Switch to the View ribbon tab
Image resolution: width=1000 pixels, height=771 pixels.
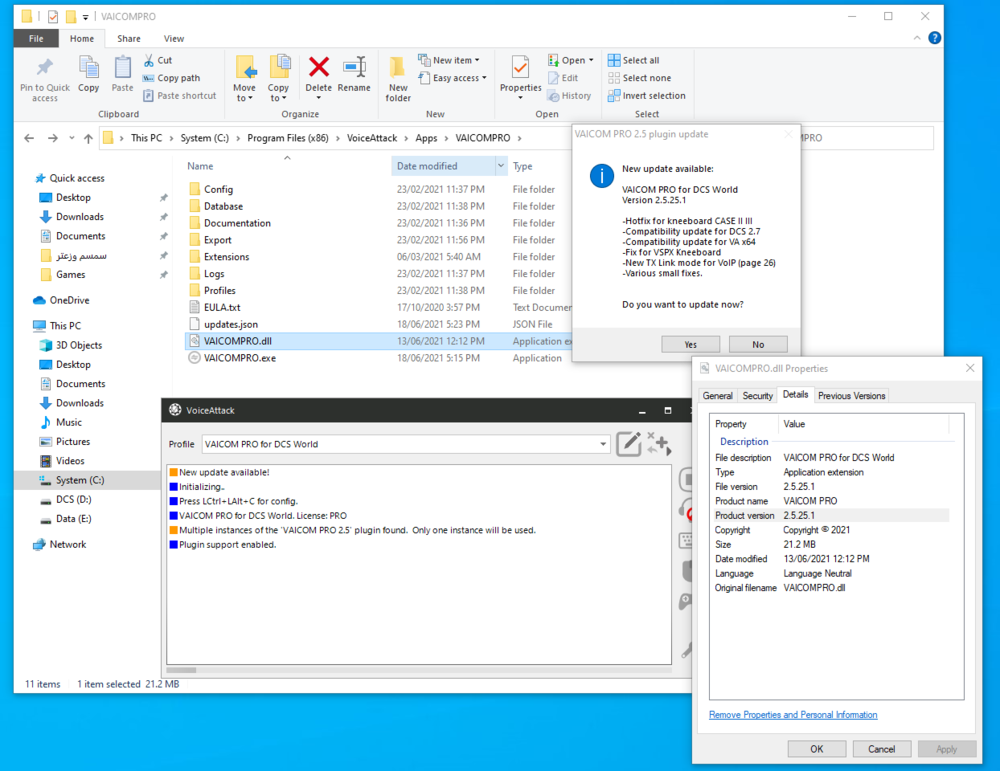tap(173, 38)
